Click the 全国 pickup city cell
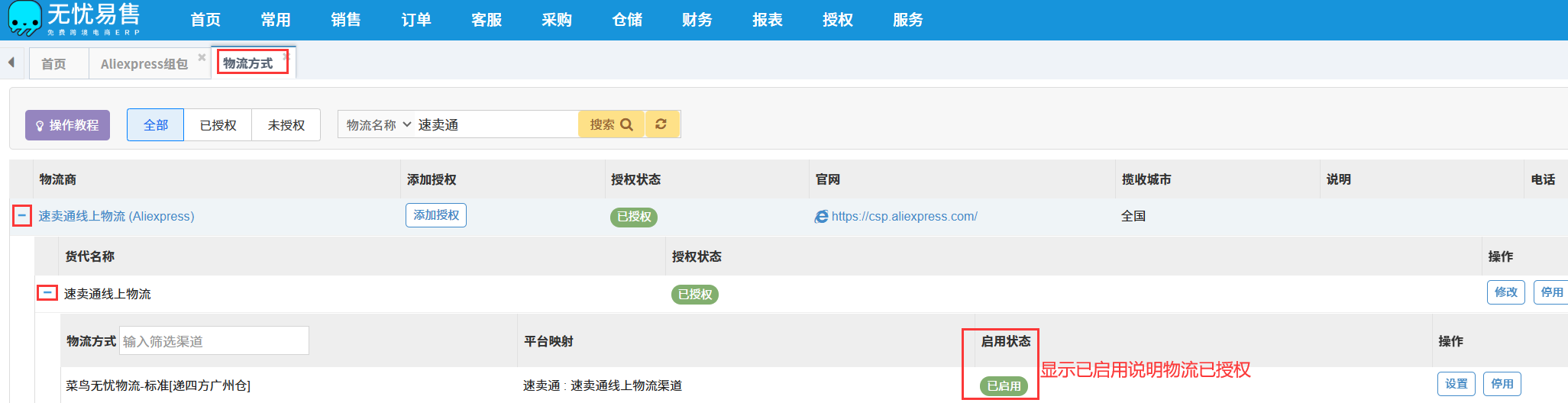Image resolution: width=1568 pixels, height=403 pixels. click(x=1133, y=217)
